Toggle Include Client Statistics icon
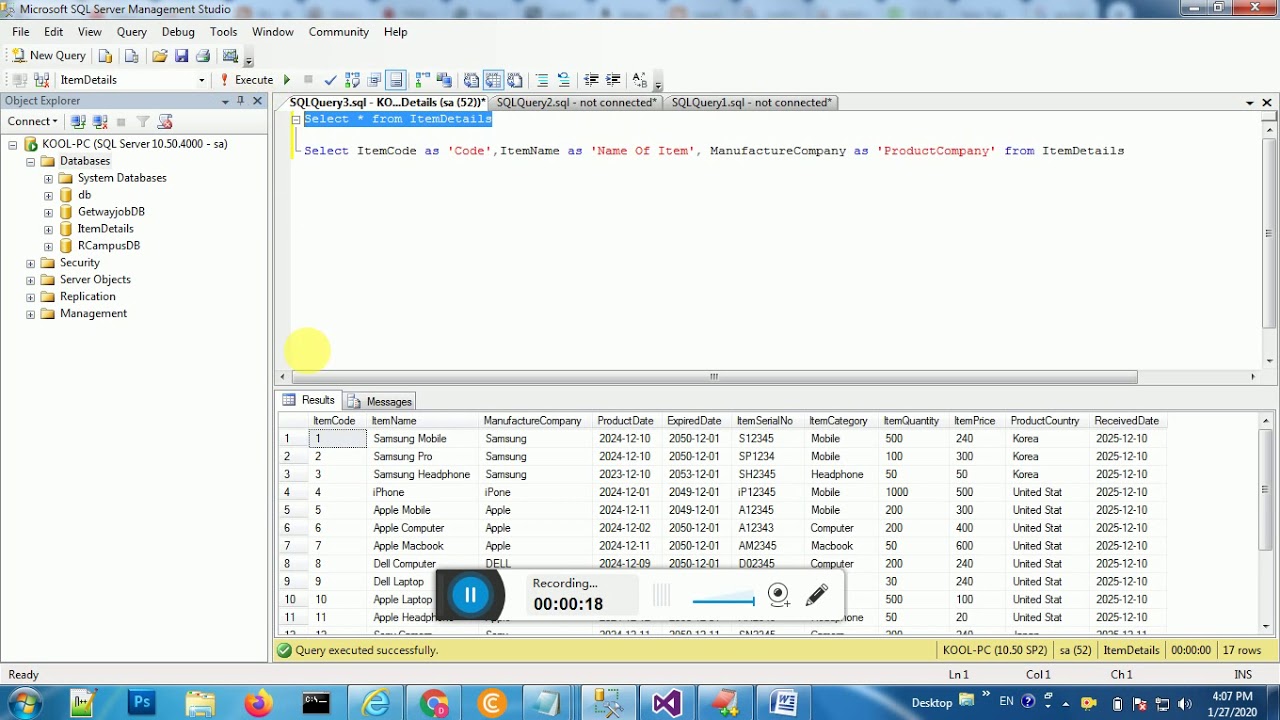The width and height of the screenshot is (1280, 720). click(x=444, y=80)
